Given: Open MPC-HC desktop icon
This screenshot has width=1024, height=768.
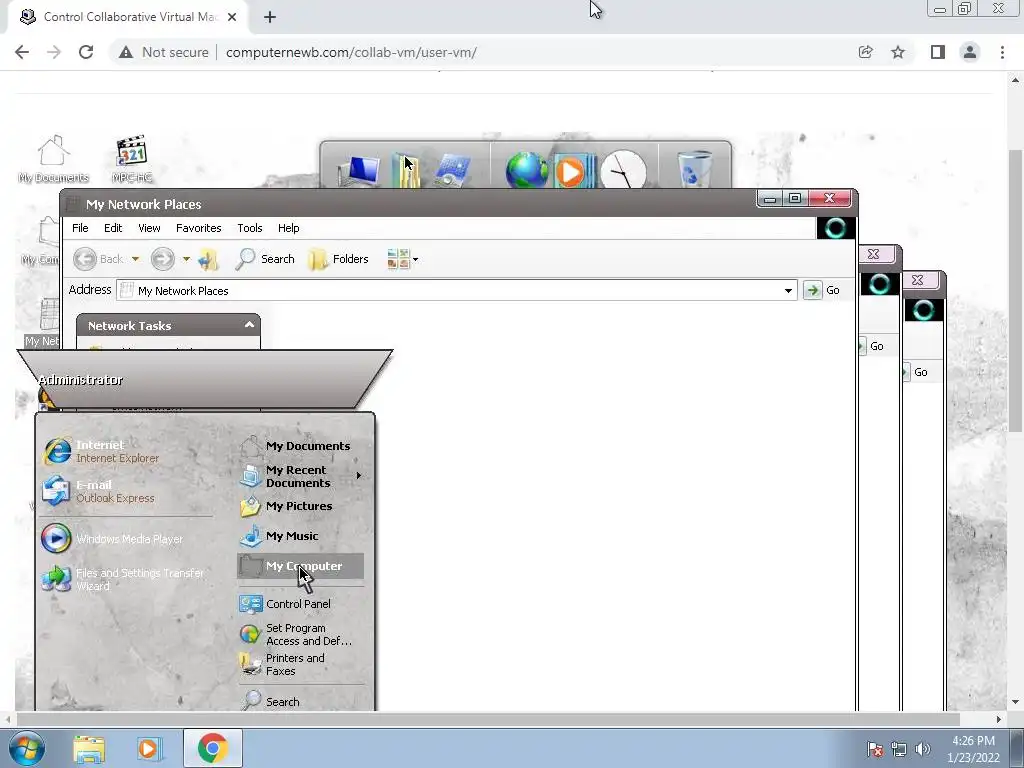Looking at the screenshot, I should tap(132, 159).
